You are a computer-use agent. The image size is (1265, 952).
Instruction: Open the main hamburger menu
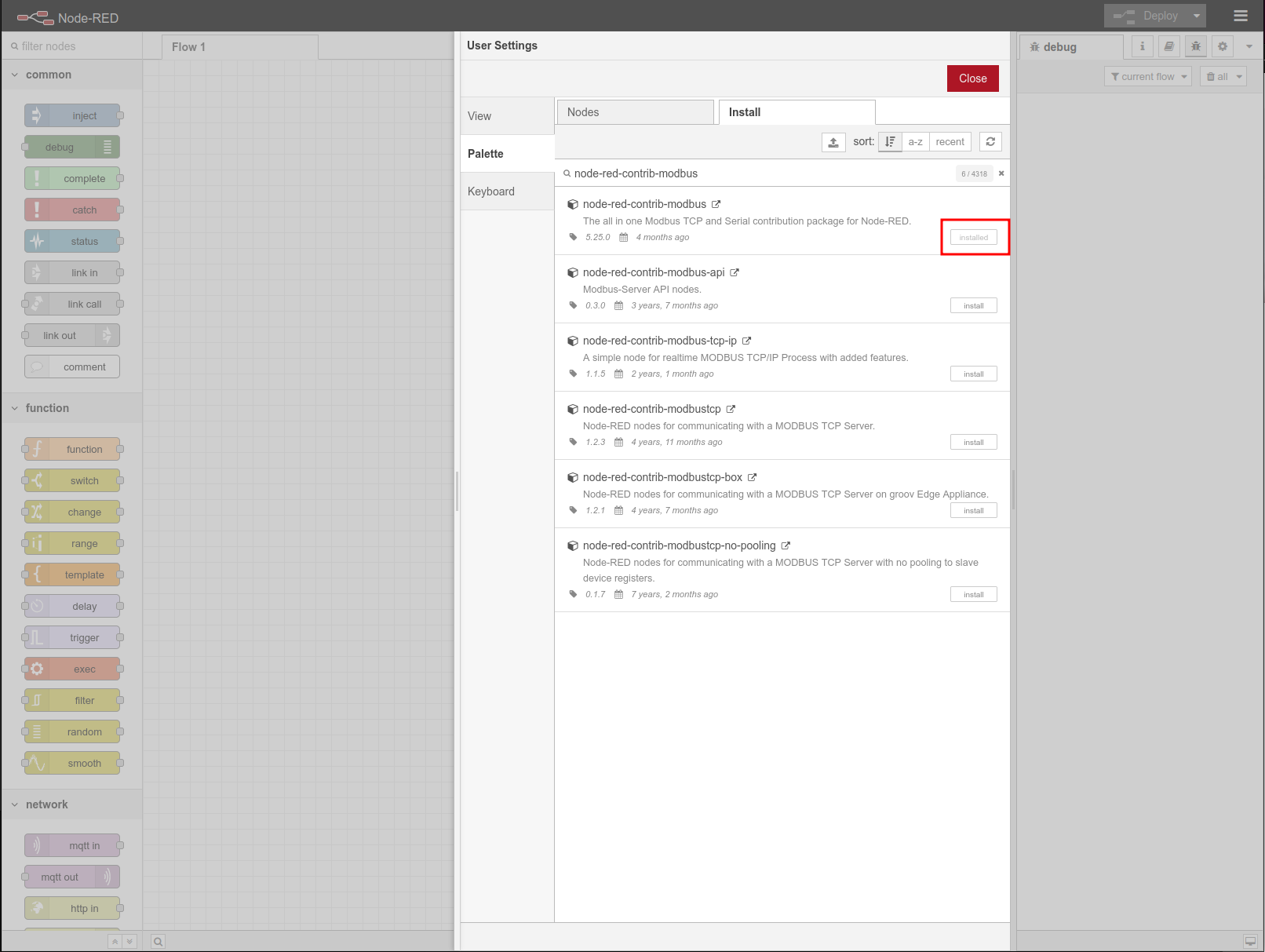1241,16
